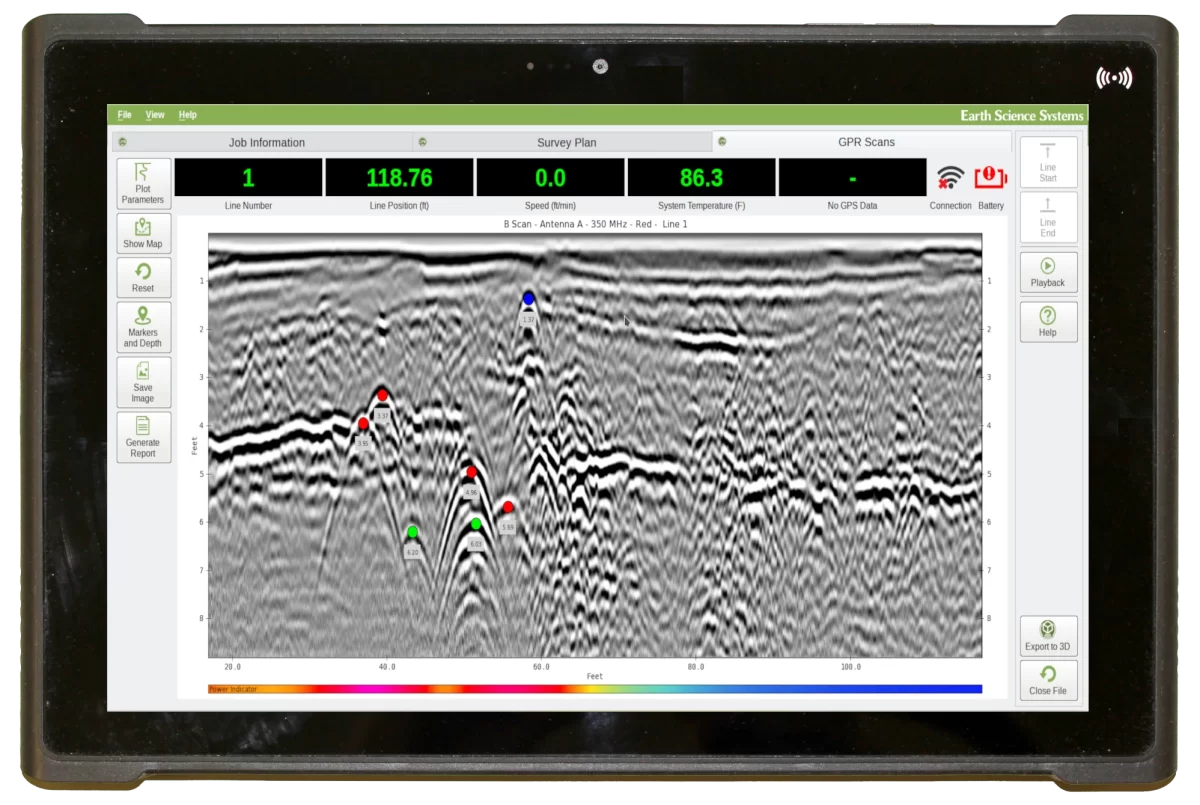
Task: Open the Markers and Depth tool
Action: pos(142,327)
